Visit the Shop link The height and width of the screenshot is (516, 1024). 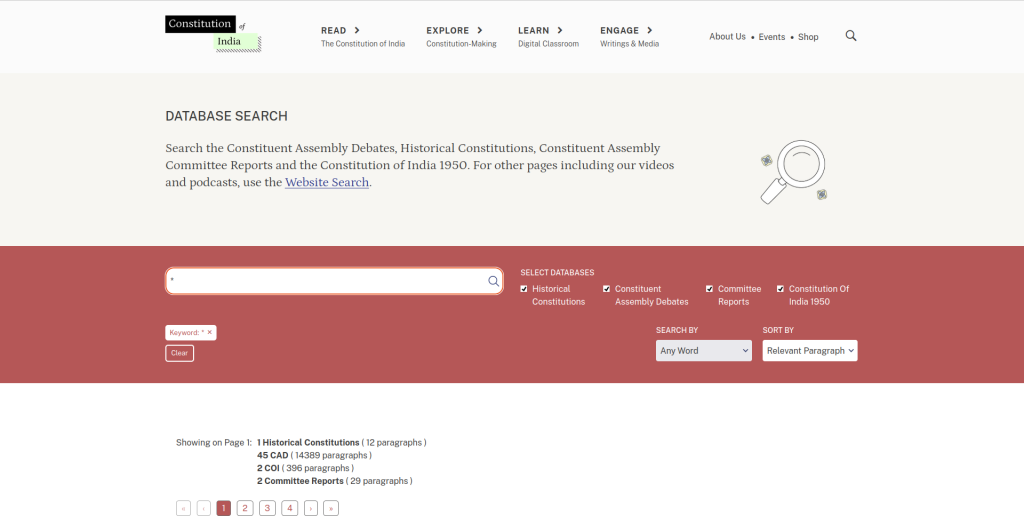(x=808, y=37)
